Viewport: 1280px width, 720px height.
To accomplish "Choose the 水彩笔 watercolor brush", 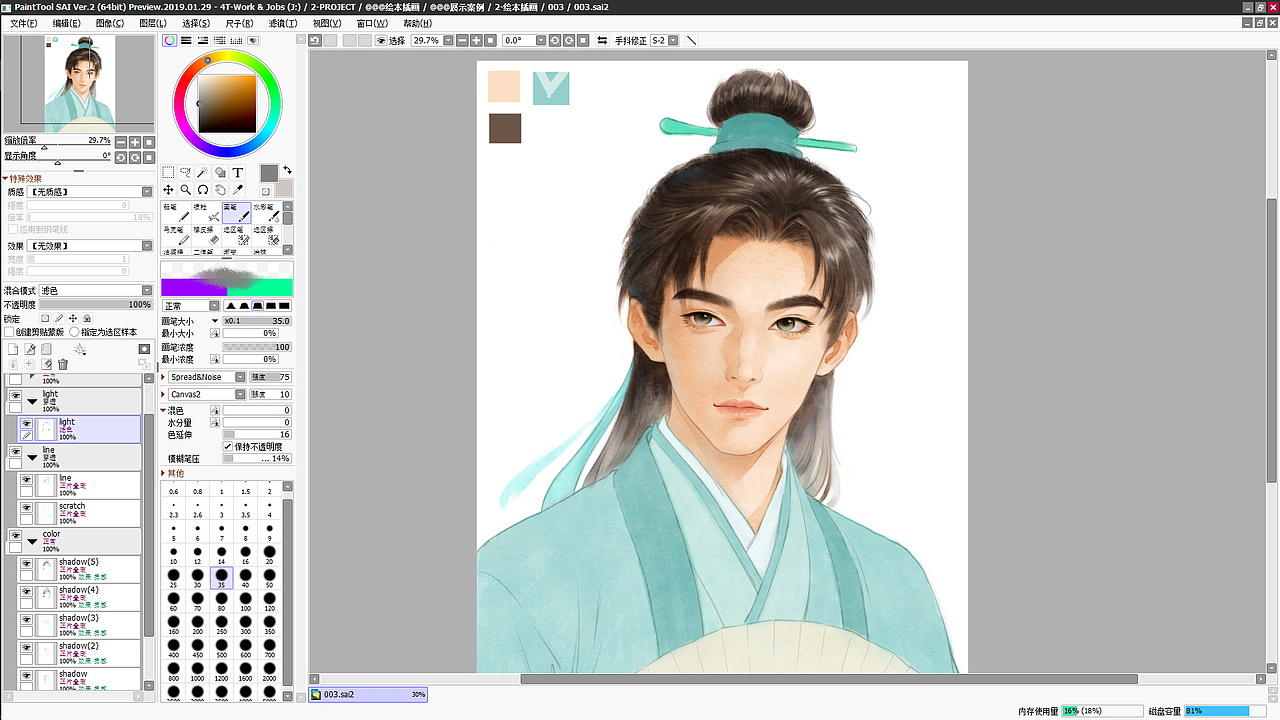I will tap(266, 212).
